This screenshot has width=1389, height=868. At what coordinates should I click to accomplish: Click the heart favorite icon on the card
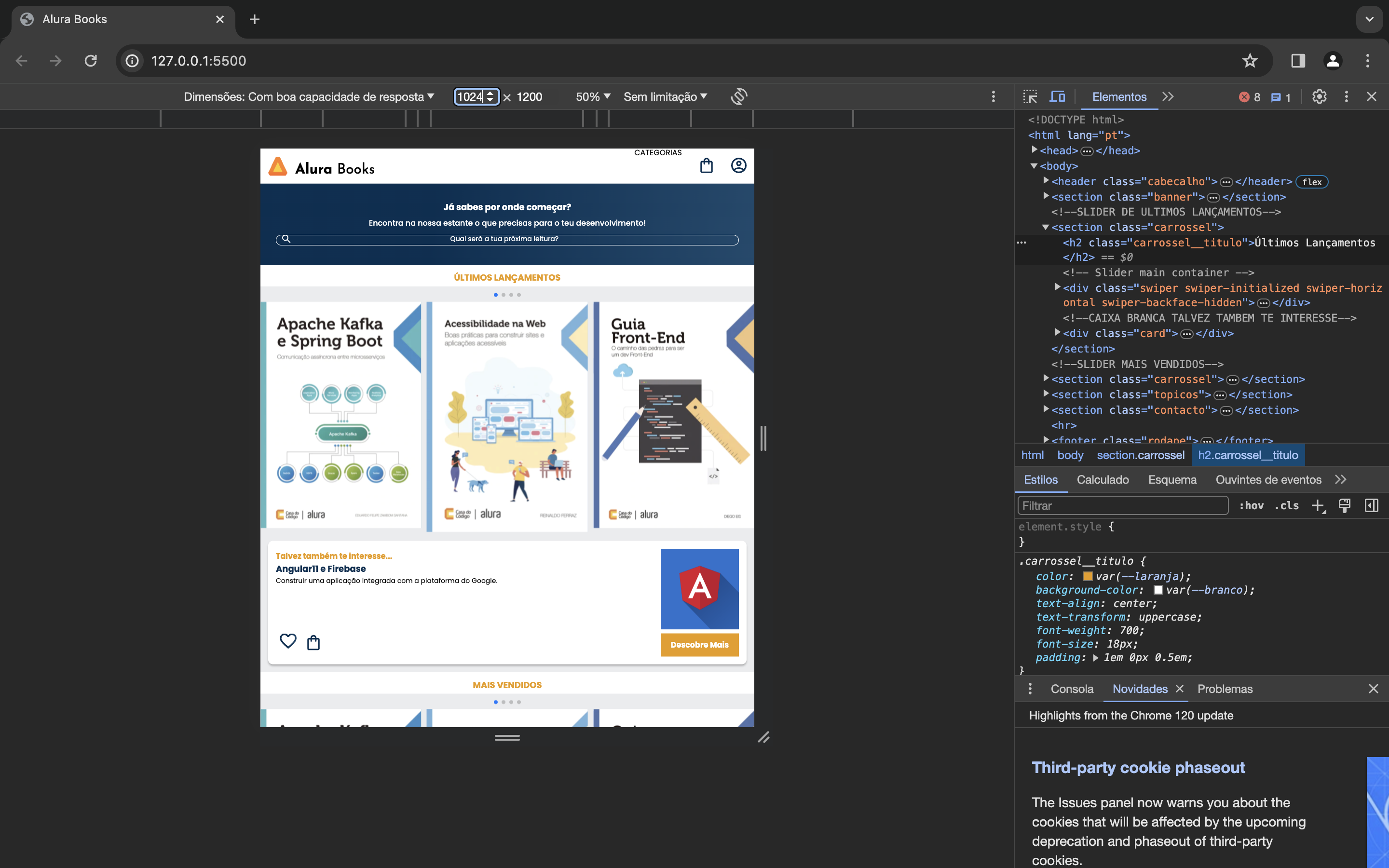tap(288, 641)
